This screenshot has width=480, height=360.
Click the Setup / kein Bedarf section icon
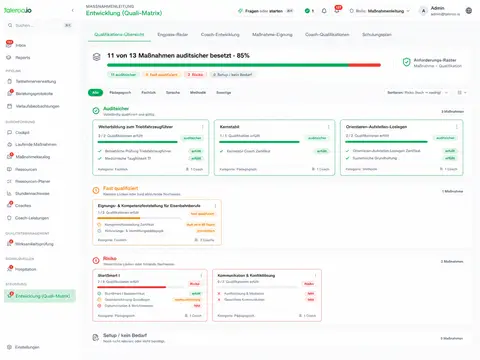(x=96, y=338)
